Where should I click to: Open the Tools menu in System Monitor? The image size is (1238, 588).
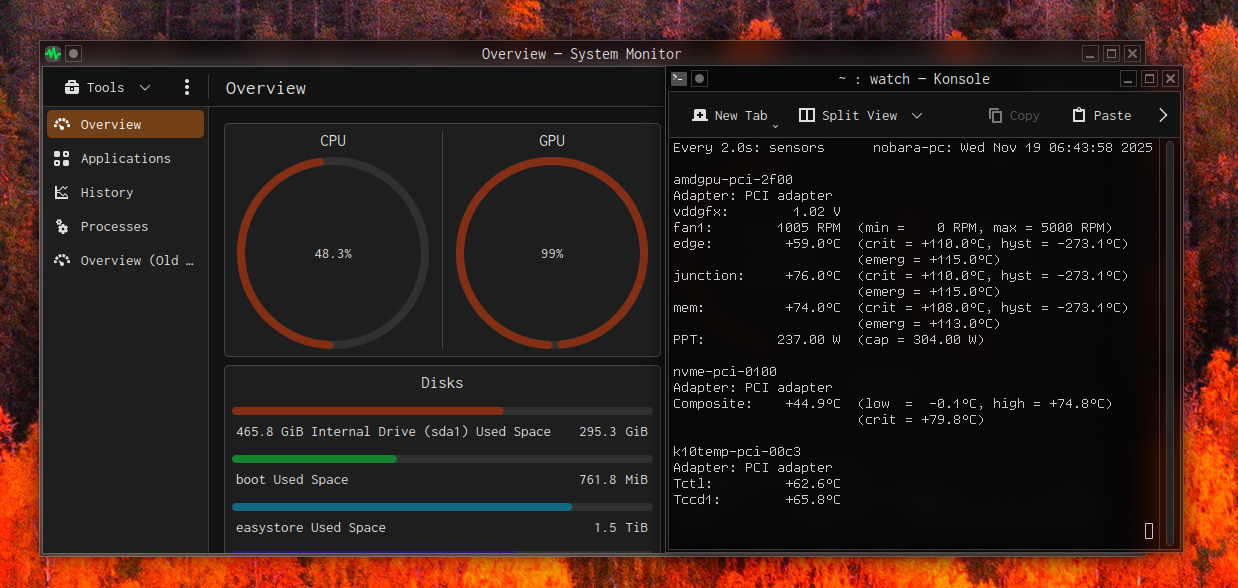point(108,87)
